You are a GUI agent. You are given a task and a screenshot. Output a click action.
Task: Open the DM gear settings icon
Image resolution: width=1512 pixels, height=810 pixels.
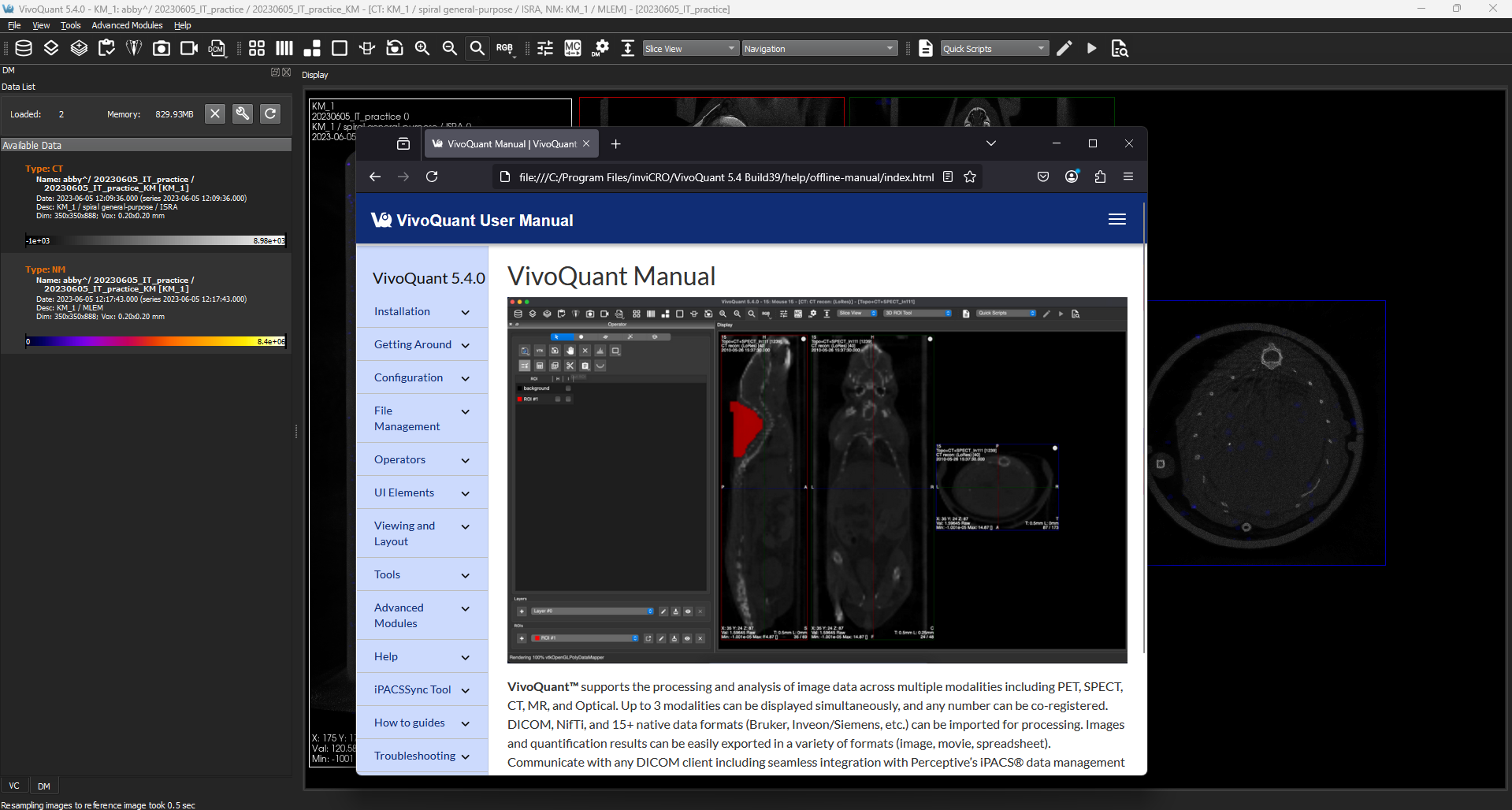coord(600,48)
